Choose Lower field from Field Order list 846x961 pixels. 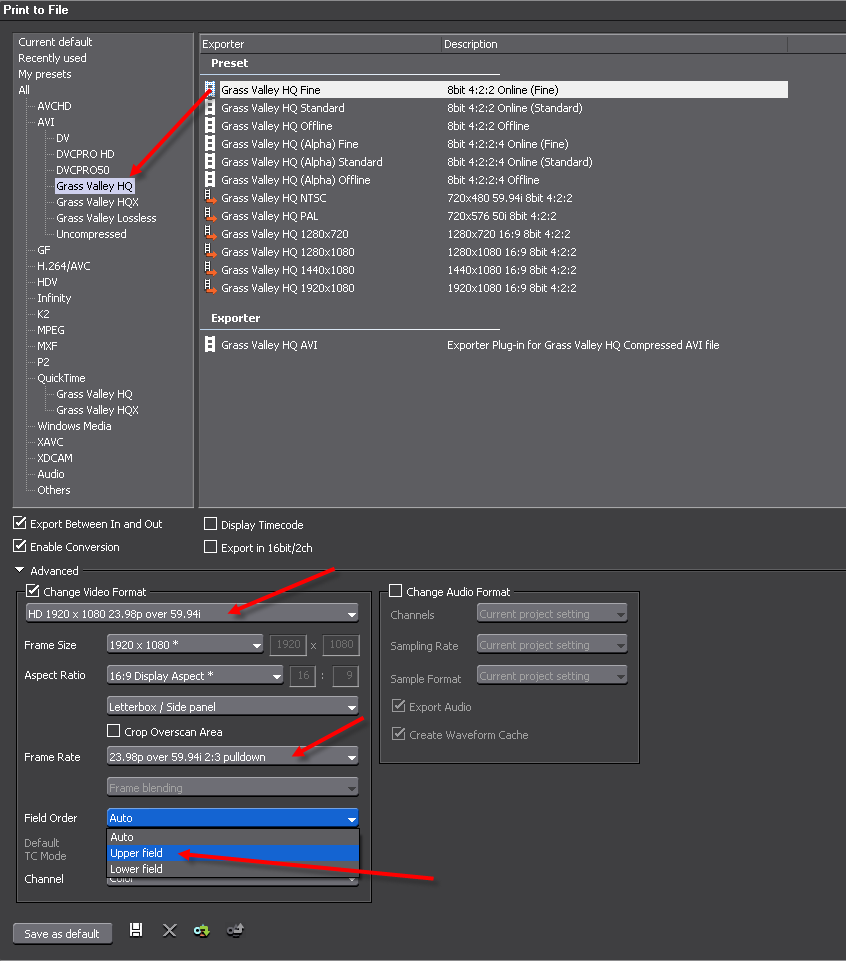tap(136, 869)
